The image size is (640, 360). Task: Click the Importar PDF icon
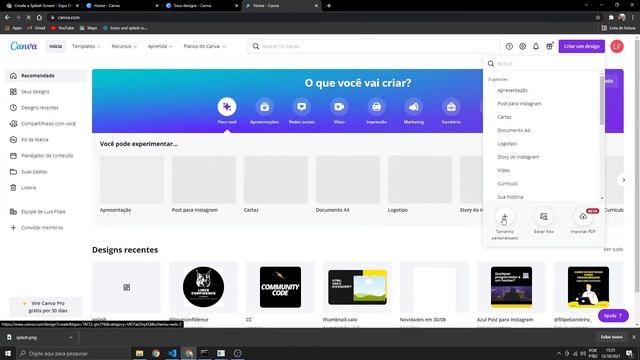click(583, 216)
